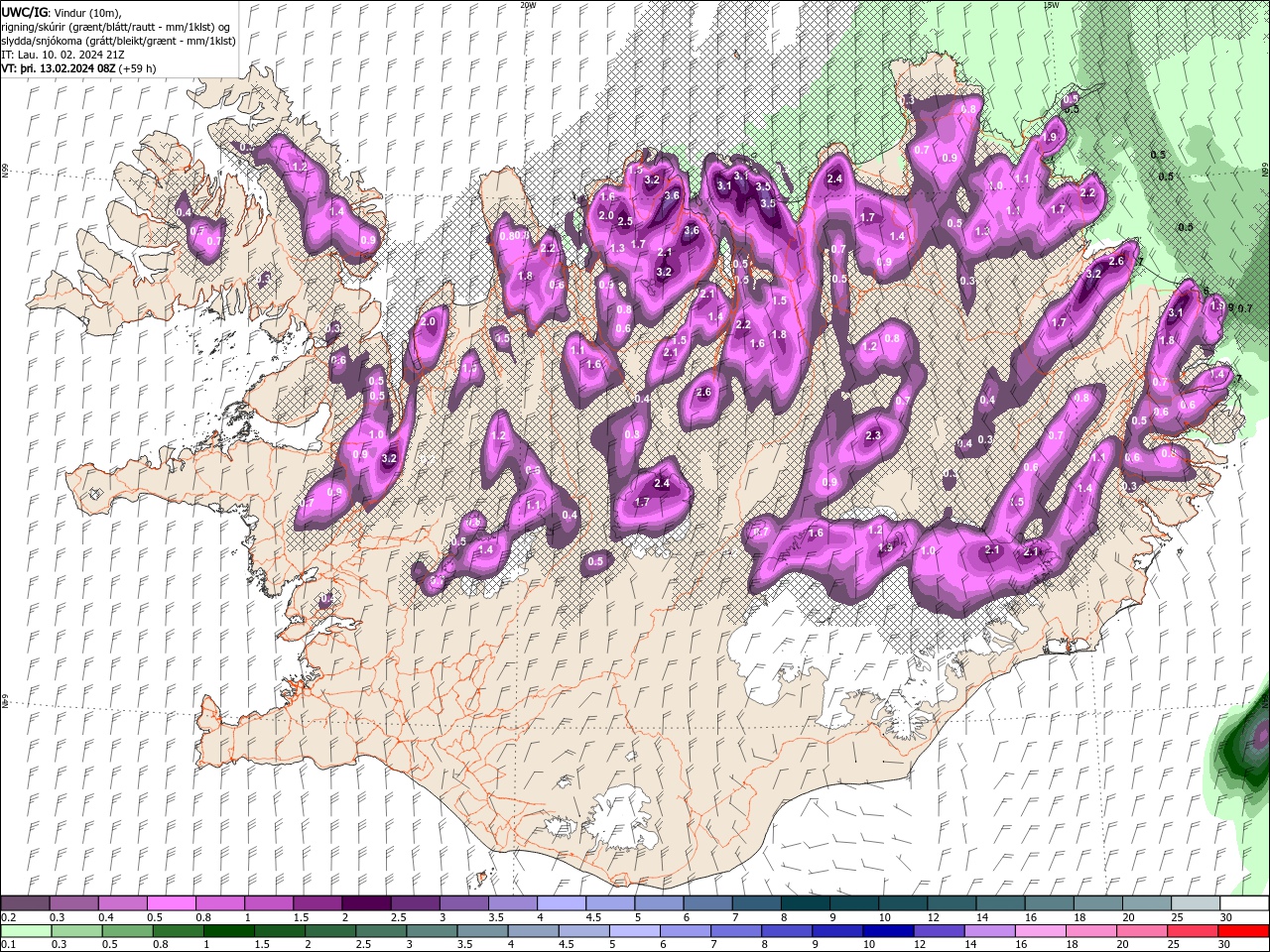Click the '20W' longitude label at top
Screen dimensions: 1270x952
click(x=528, y=5)
